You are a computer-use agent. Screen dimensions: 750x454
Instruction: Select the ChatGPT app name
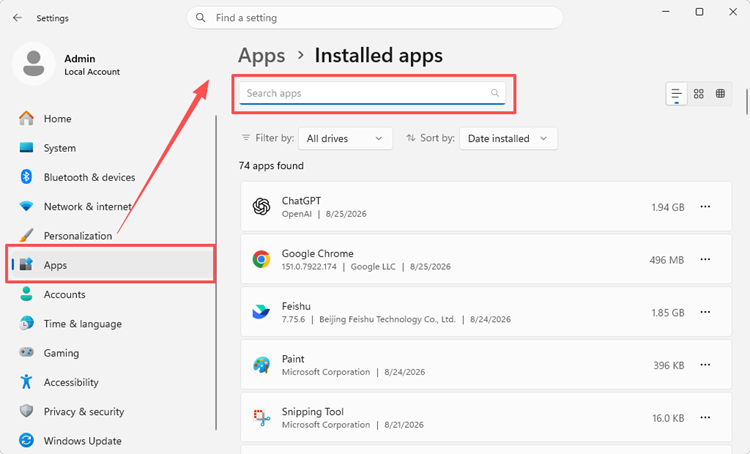301,200
